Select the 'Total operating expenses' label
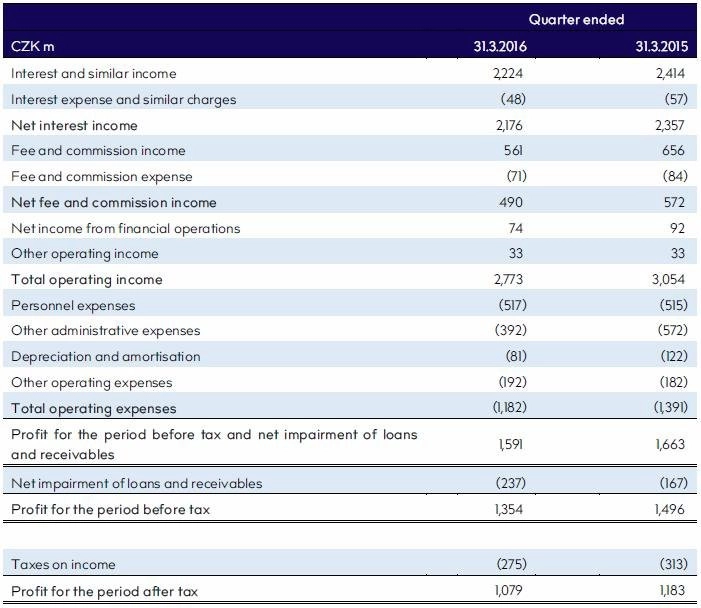Screen dimensions: 701x608 coord(94,409)
